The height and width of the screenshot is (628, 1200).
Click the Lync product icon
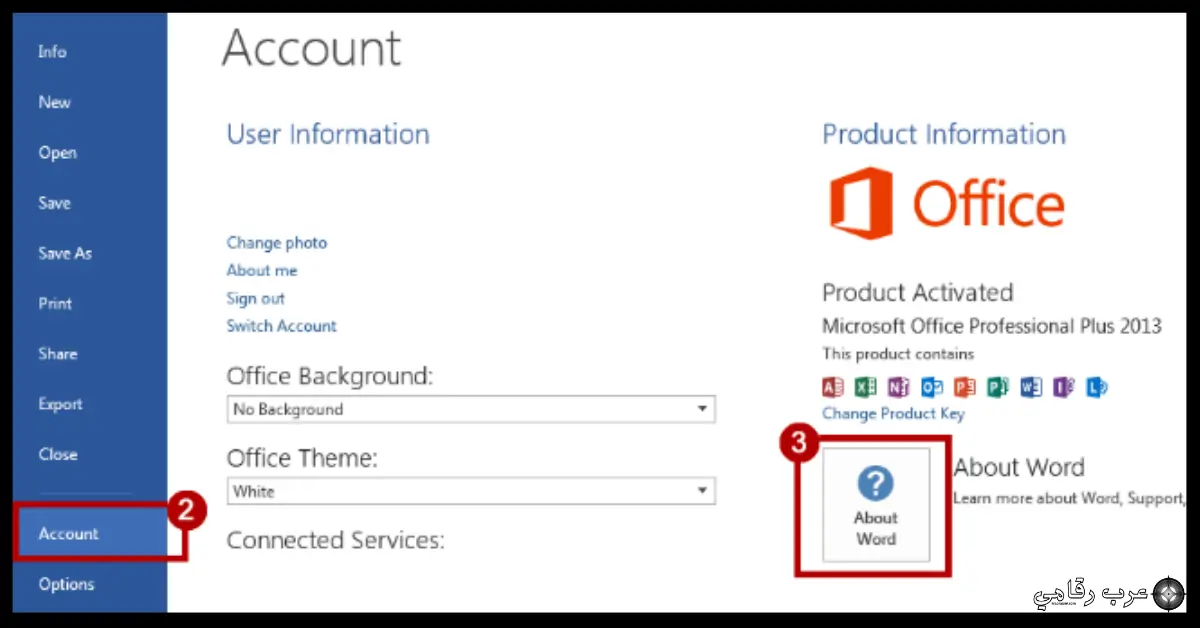click(1097, 387)
